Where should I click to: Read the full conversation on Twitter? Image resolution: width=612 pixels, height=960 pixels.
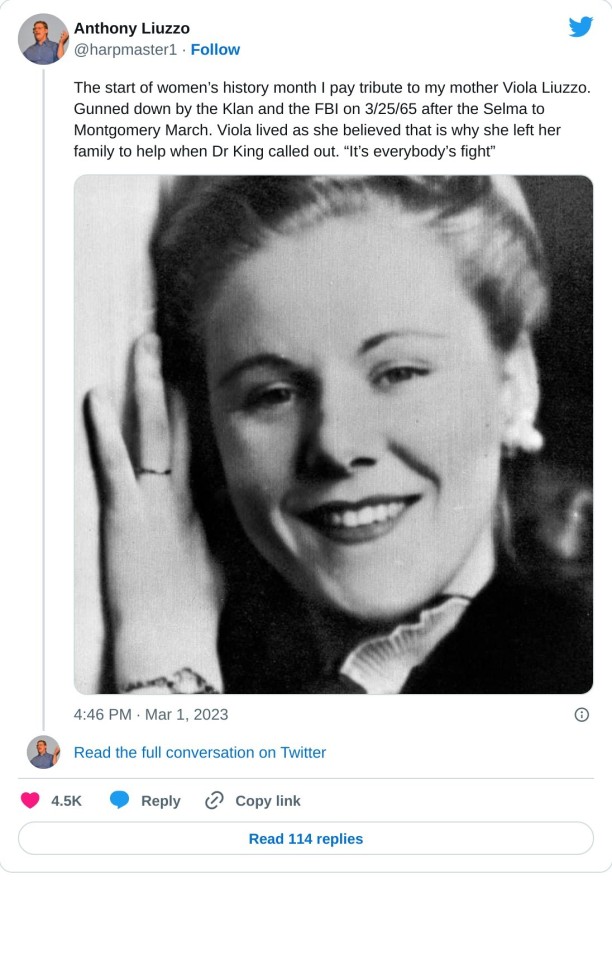tap(200, 752)
